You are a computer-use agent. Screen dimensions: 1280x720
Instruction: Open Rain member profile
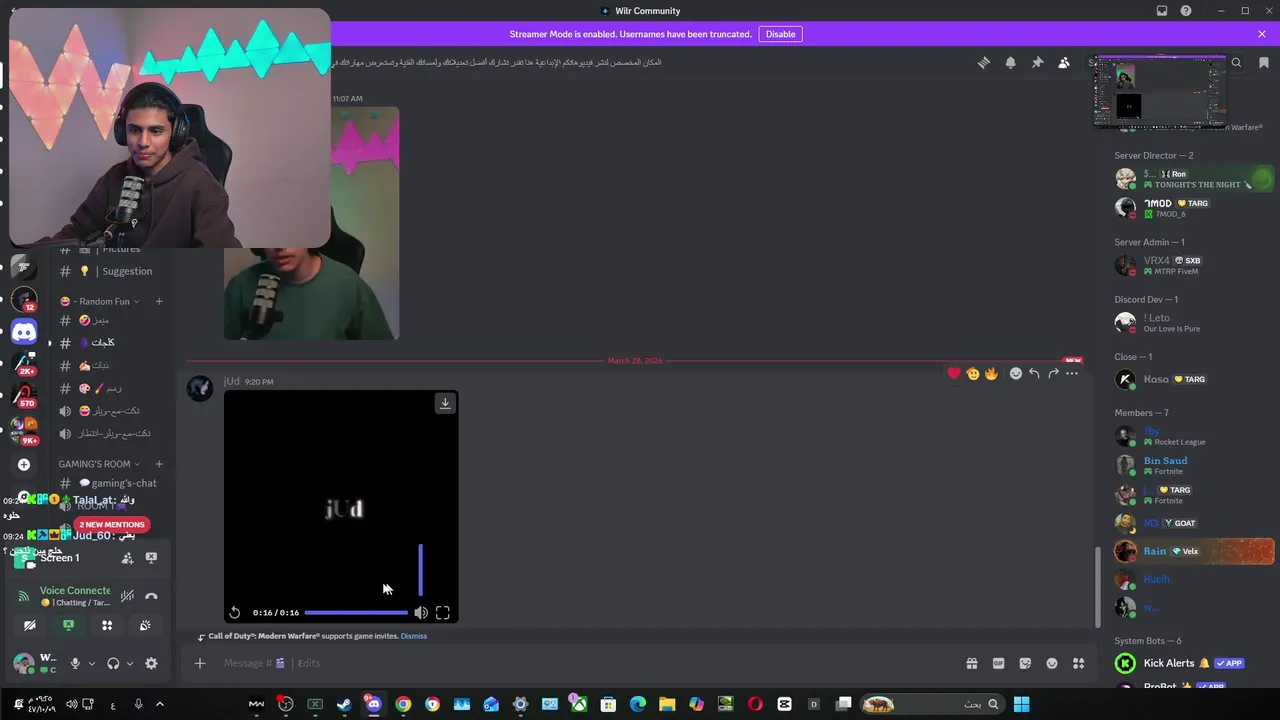pos(1194,551)
